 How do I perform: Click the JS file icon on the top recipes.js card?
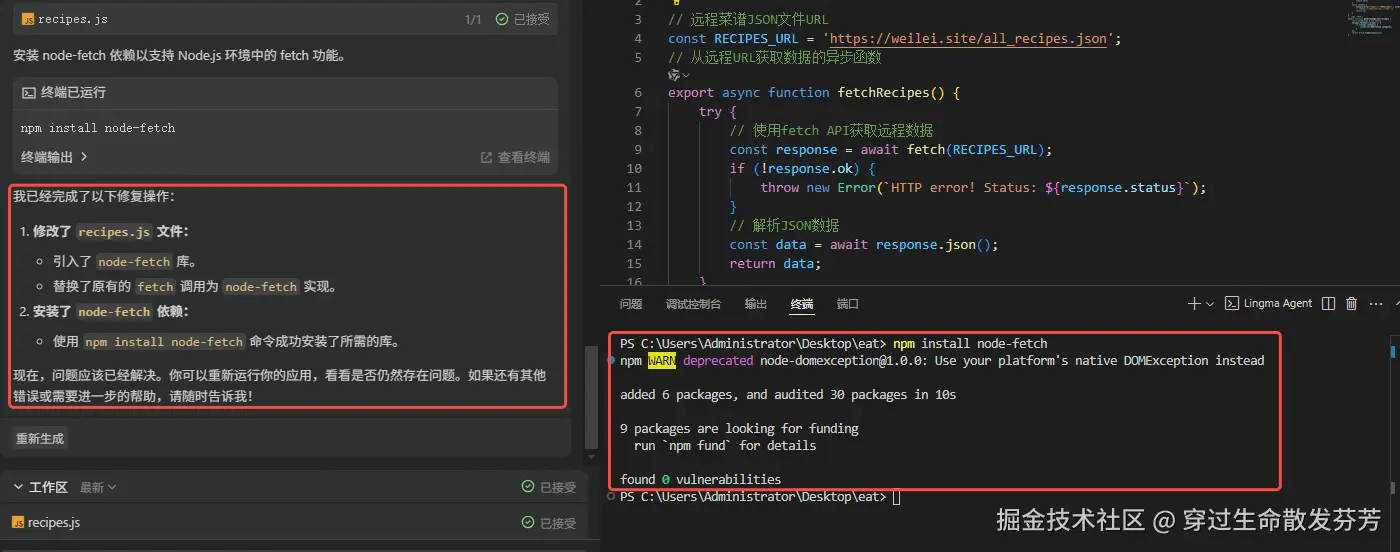28,19
